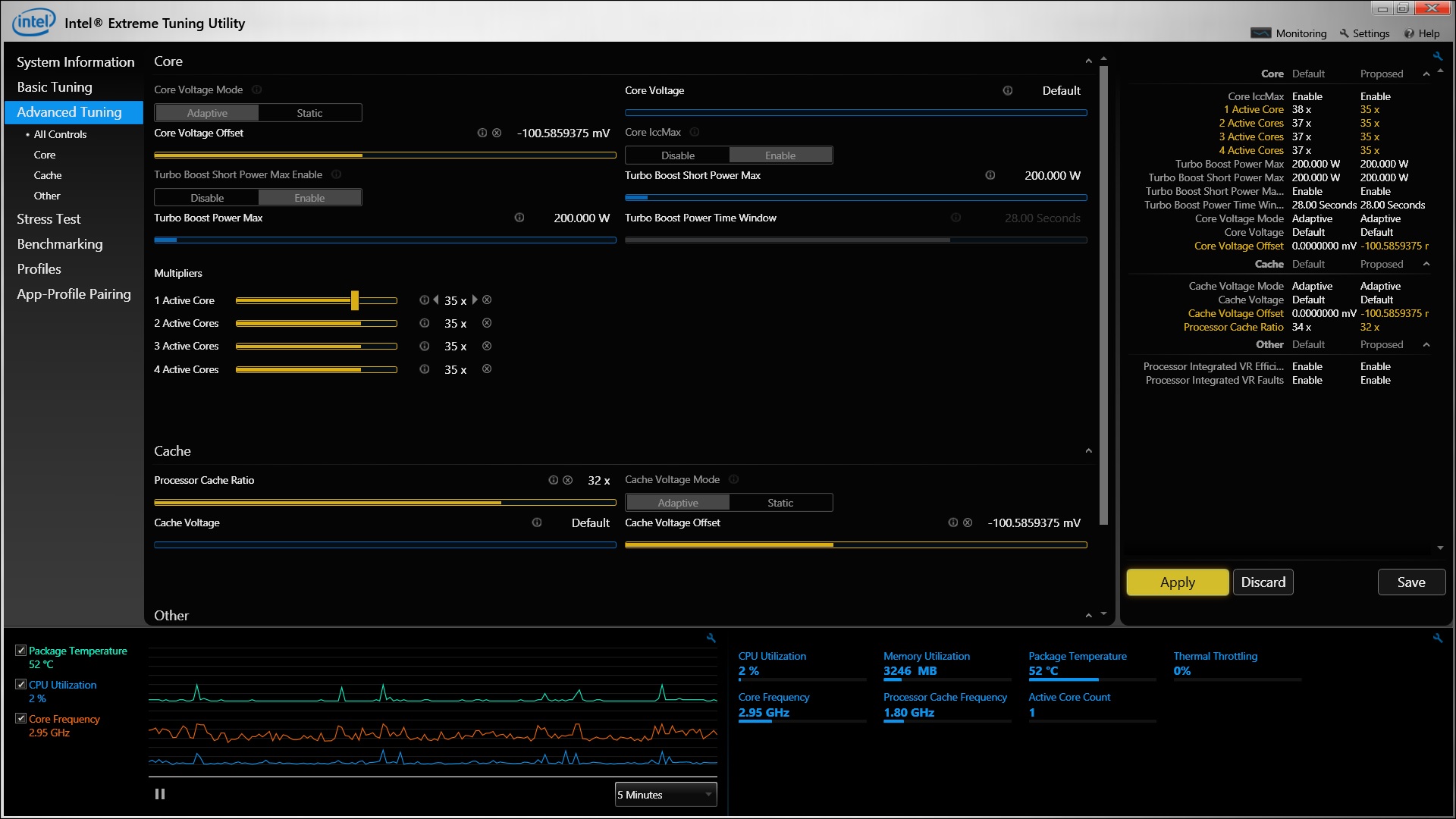
Task: Collapse Core group in proposed settings panel
Action: pos(1426,74)
